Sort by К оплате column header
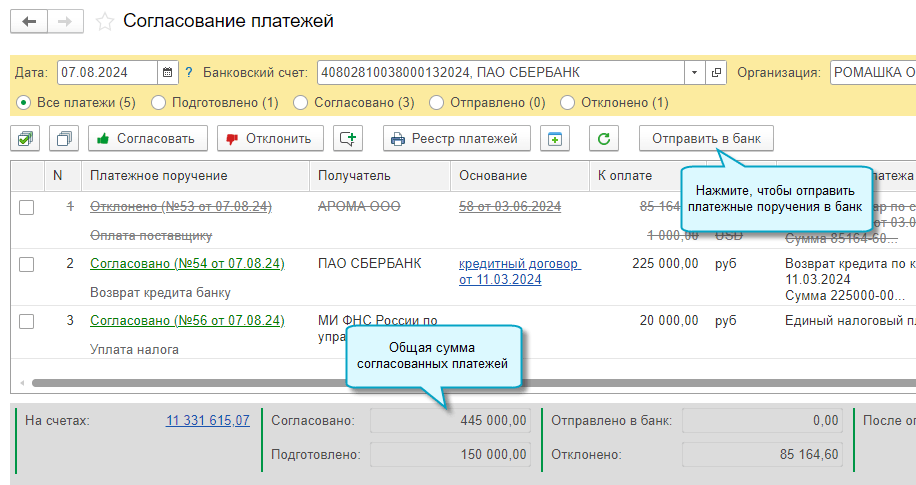This screenshot has height=485, width=916. [x=635, y=176]
